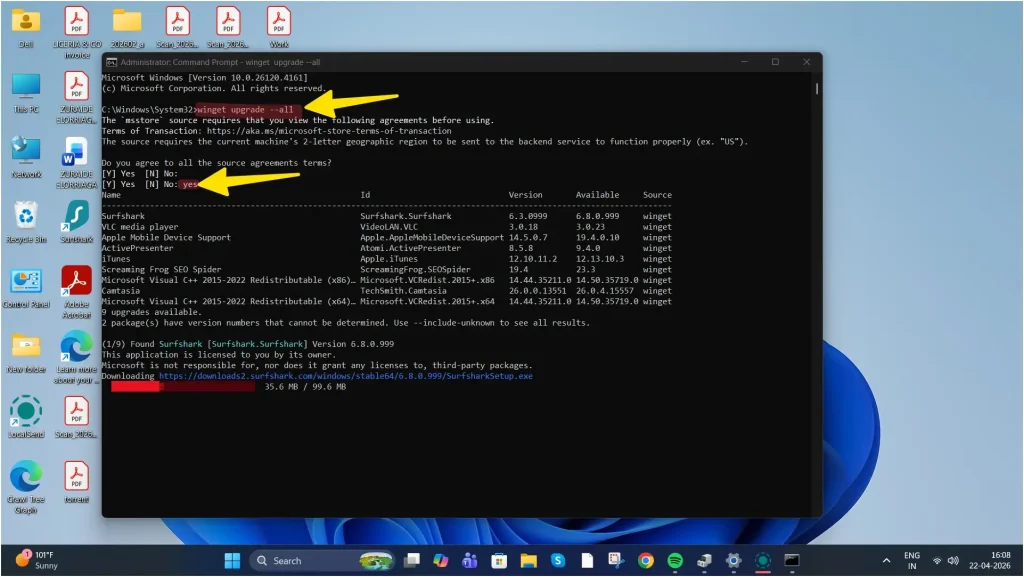Click the 'Apple.iTunes' Id cell
Image resolution: width=1024 pixels, height=577 pixels.
[389, 259]
